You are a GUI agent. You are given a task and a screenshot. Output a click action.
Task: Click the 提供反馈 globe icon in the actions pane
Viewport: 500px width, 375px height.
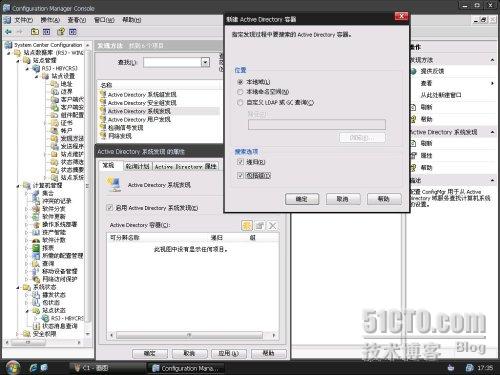click(x=413, y=71)
